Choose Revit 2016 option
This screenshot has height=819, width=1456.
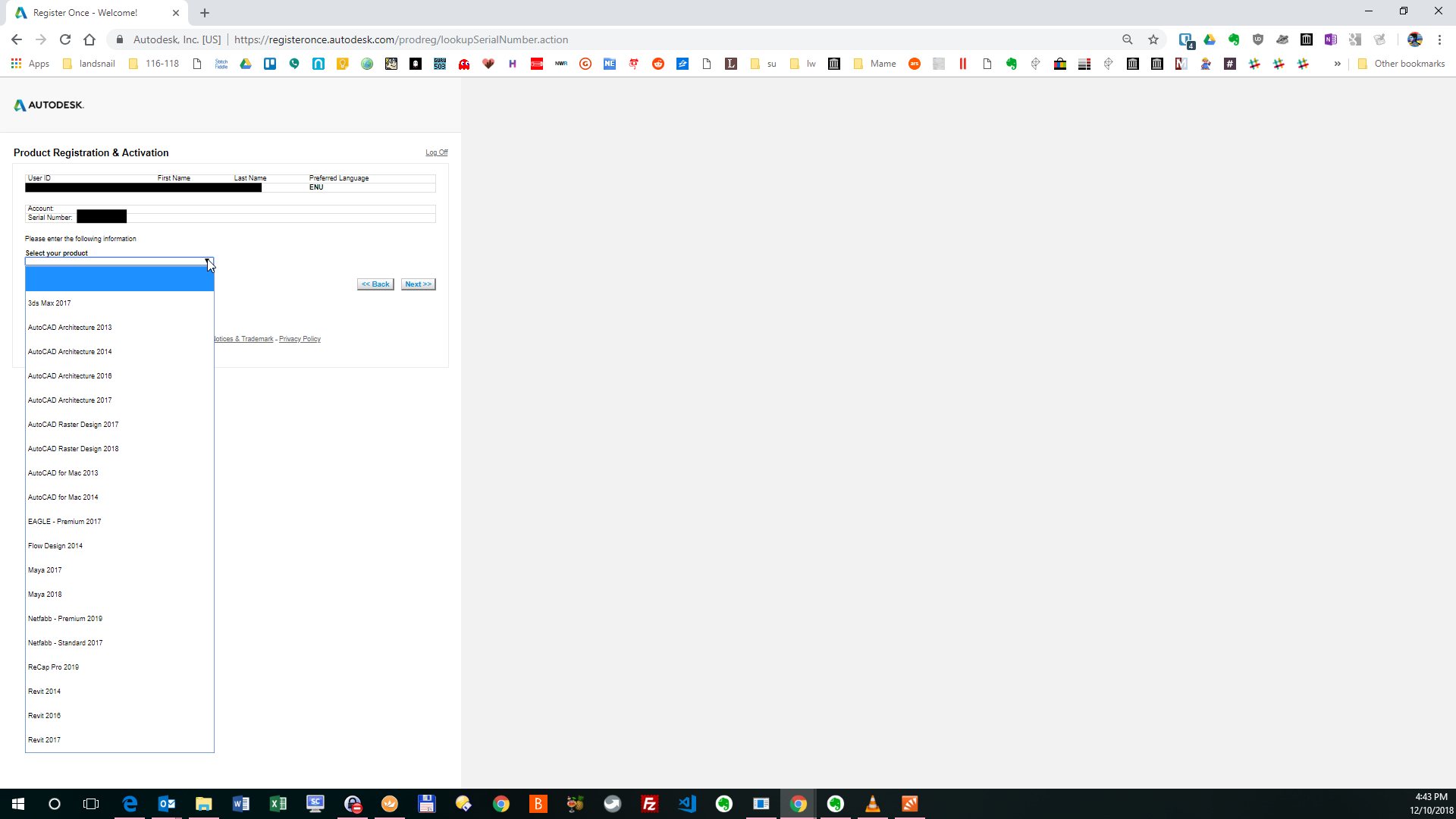(120, 716)
